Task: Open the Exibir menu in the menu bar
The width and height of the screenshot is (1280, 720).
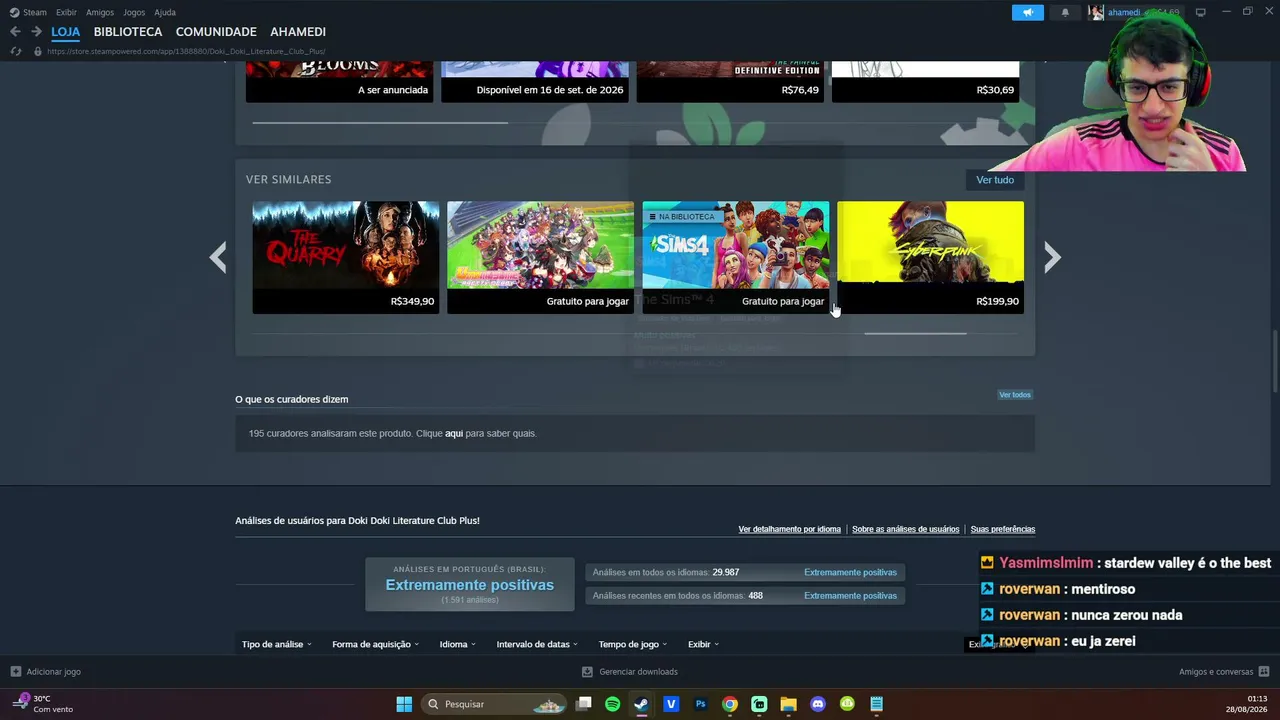Action: click(66, 12)
